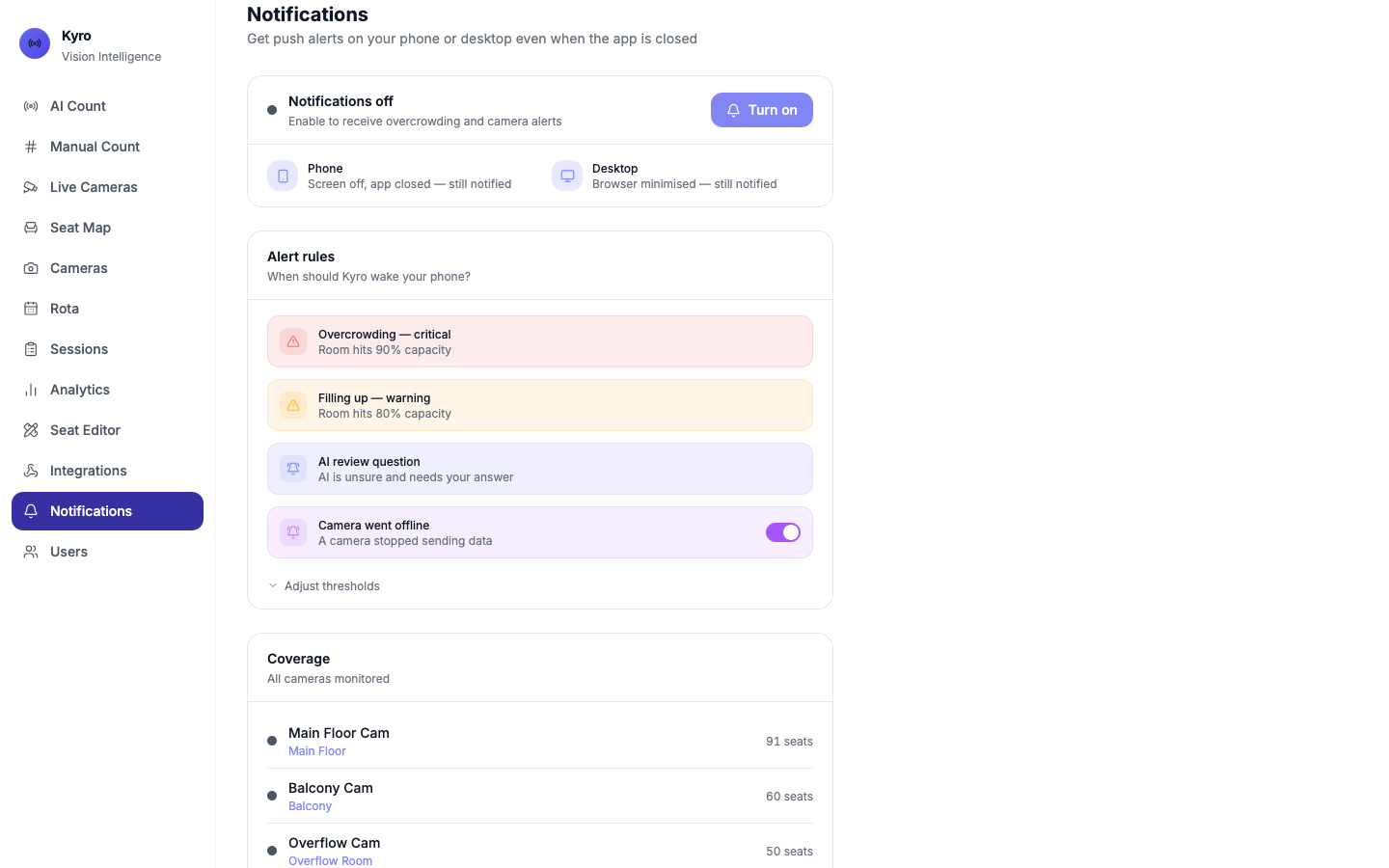
Task: Click the AI review question bell icon
Action: tap(293, 469)
